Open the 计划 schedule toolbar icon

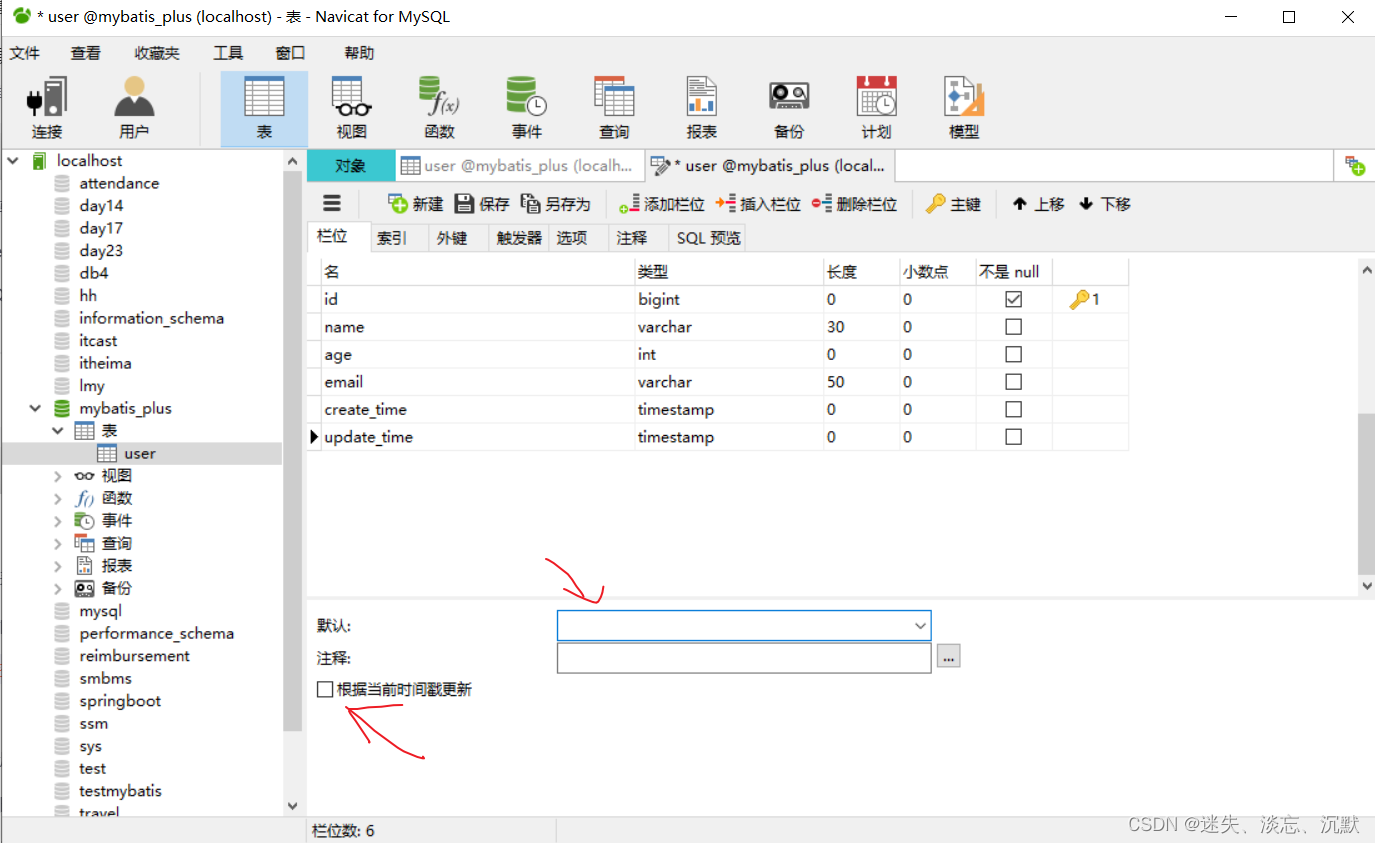(876, 108)
